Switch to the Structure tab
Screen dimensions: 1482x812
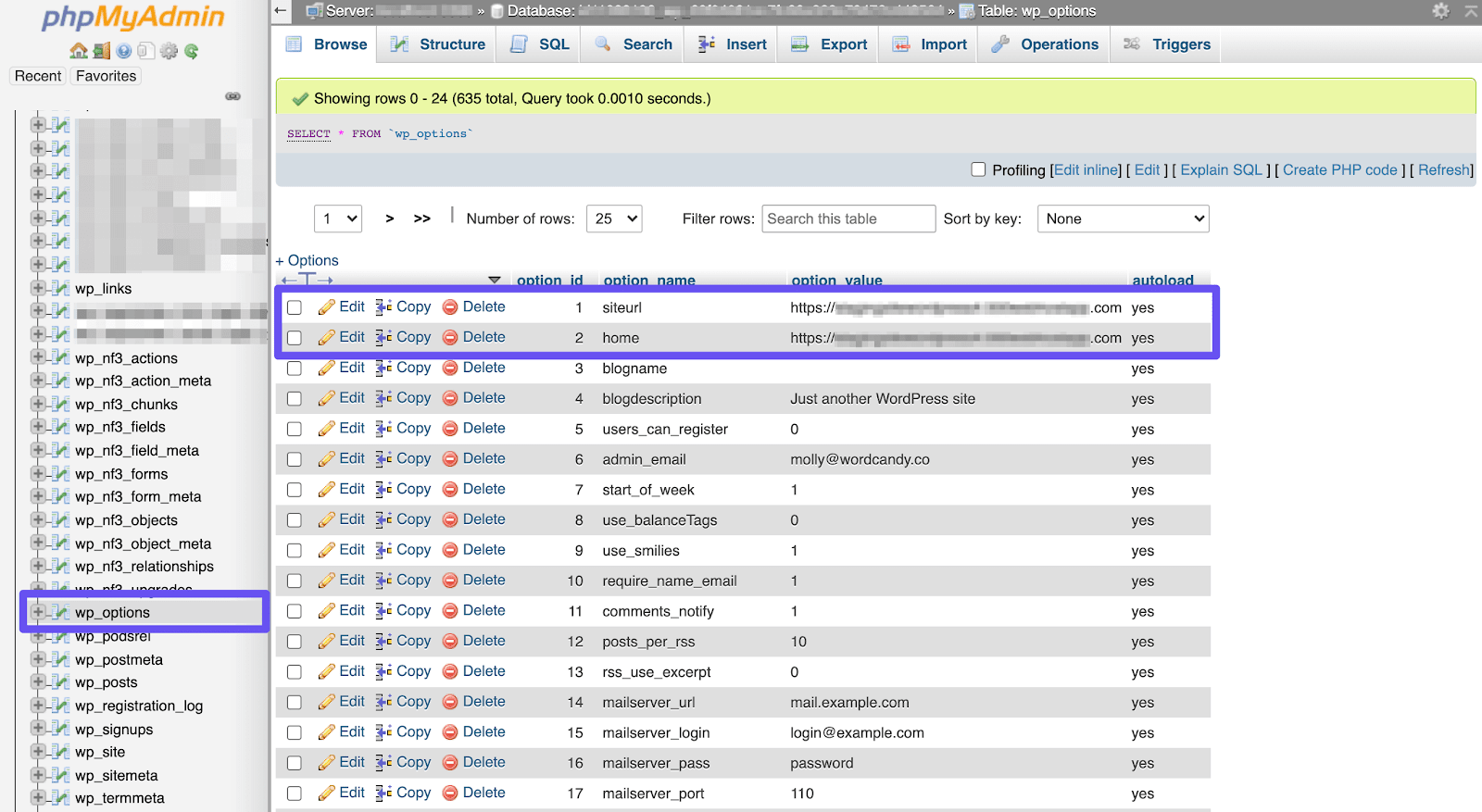[x=438, y=44]
